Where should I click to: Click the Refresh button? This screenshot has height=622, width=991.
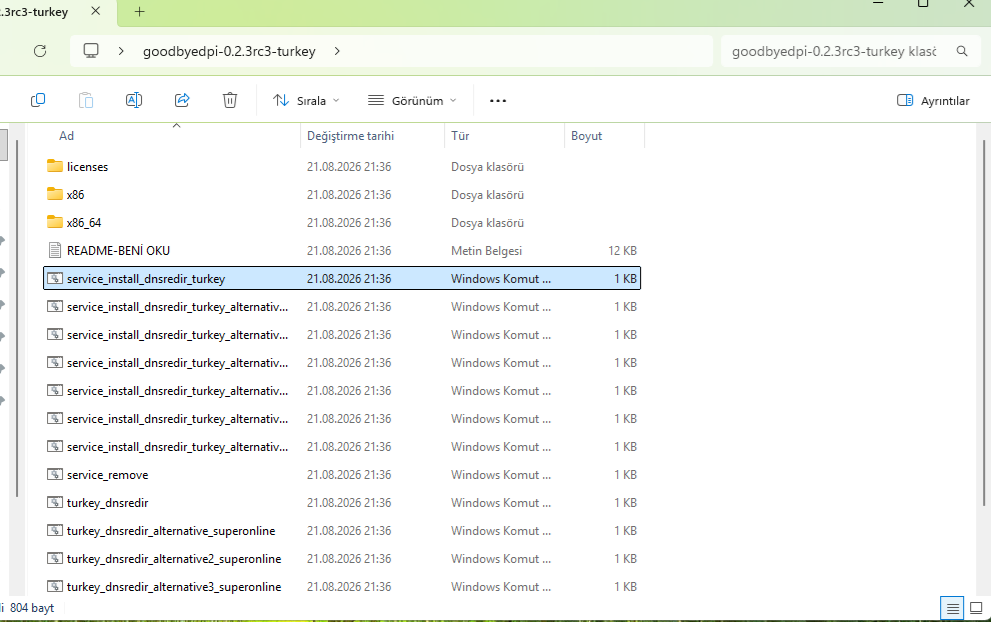click(40, 51)
